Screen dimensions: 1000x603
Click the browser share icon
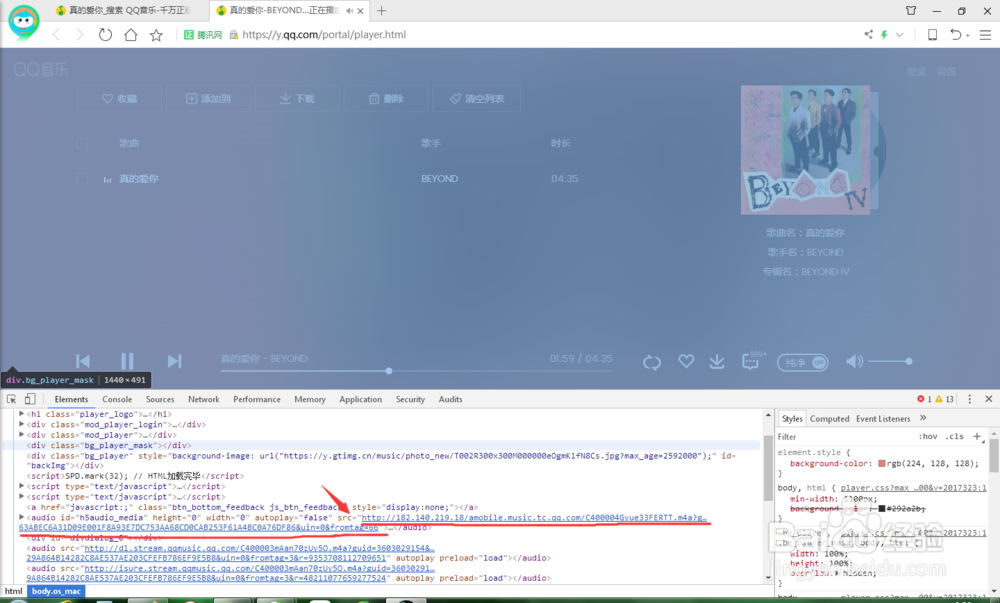coord(868,34)
